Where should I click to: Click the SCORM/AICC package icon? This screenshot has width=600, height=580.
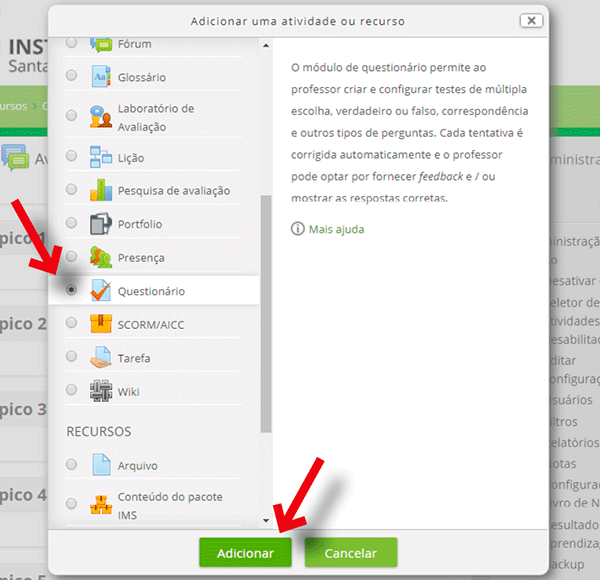point(101,324)
